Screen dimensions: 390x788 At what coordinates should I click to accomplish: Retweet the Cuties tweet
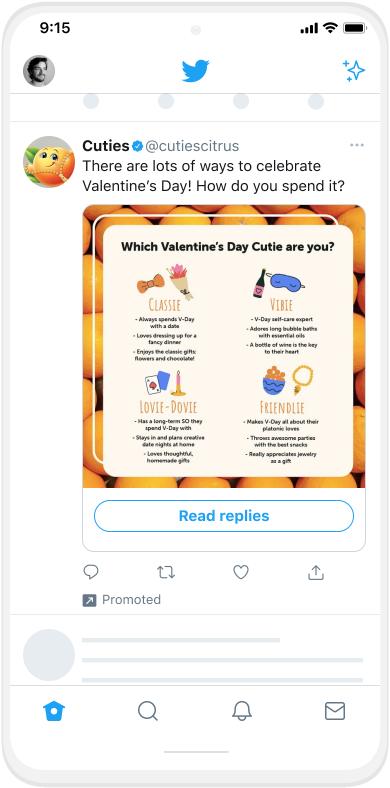(166, 572)
